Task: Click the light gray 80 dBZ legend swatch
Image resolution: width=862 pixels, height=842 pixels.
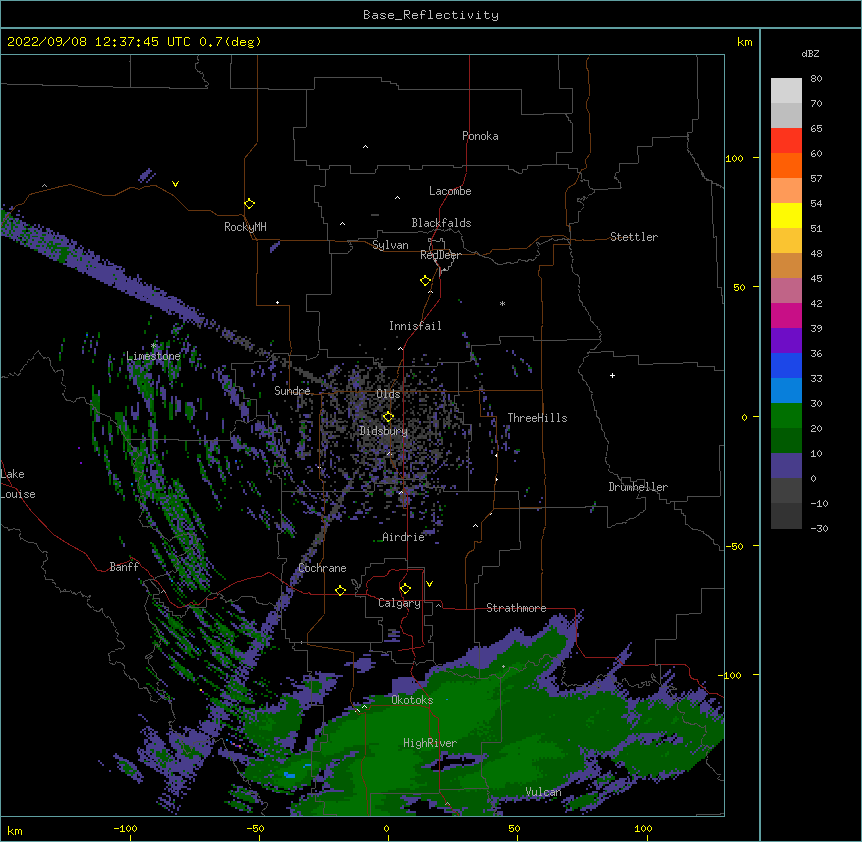Action: [x=786, y=91]
